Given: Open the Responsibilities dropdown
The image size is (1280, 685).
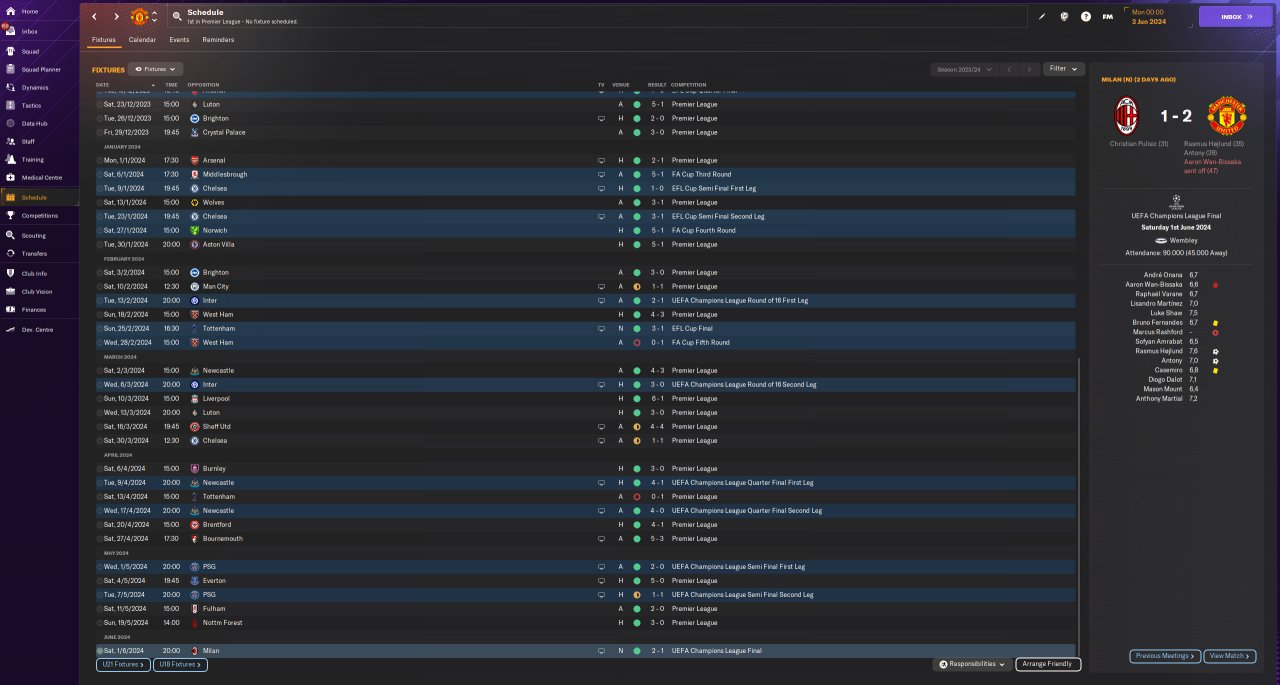Looking at the screenshot, I should [972, 664].
